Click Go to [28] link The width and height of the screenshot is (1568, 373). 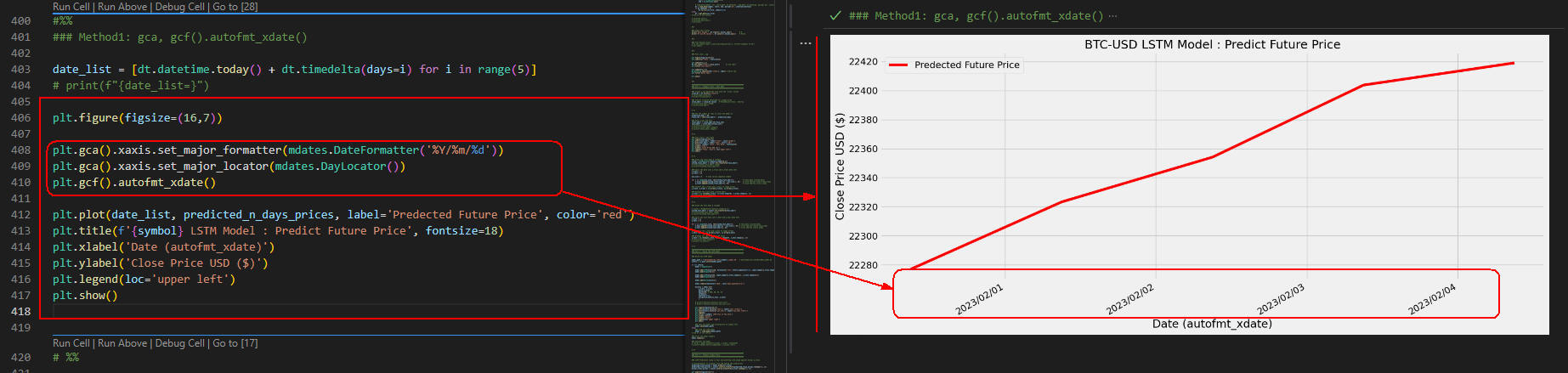235,7
